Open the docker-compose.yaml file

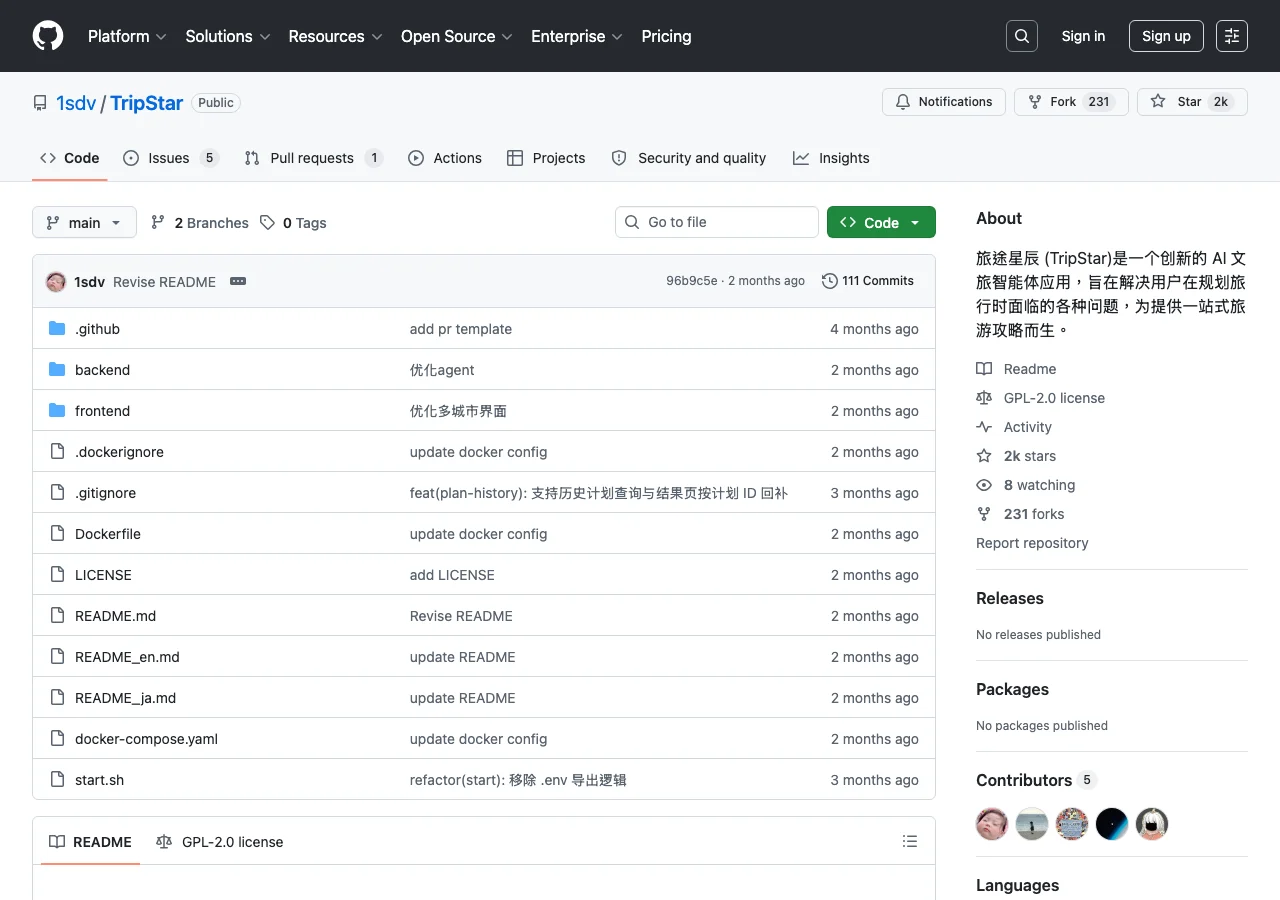(x=146, y=739)
